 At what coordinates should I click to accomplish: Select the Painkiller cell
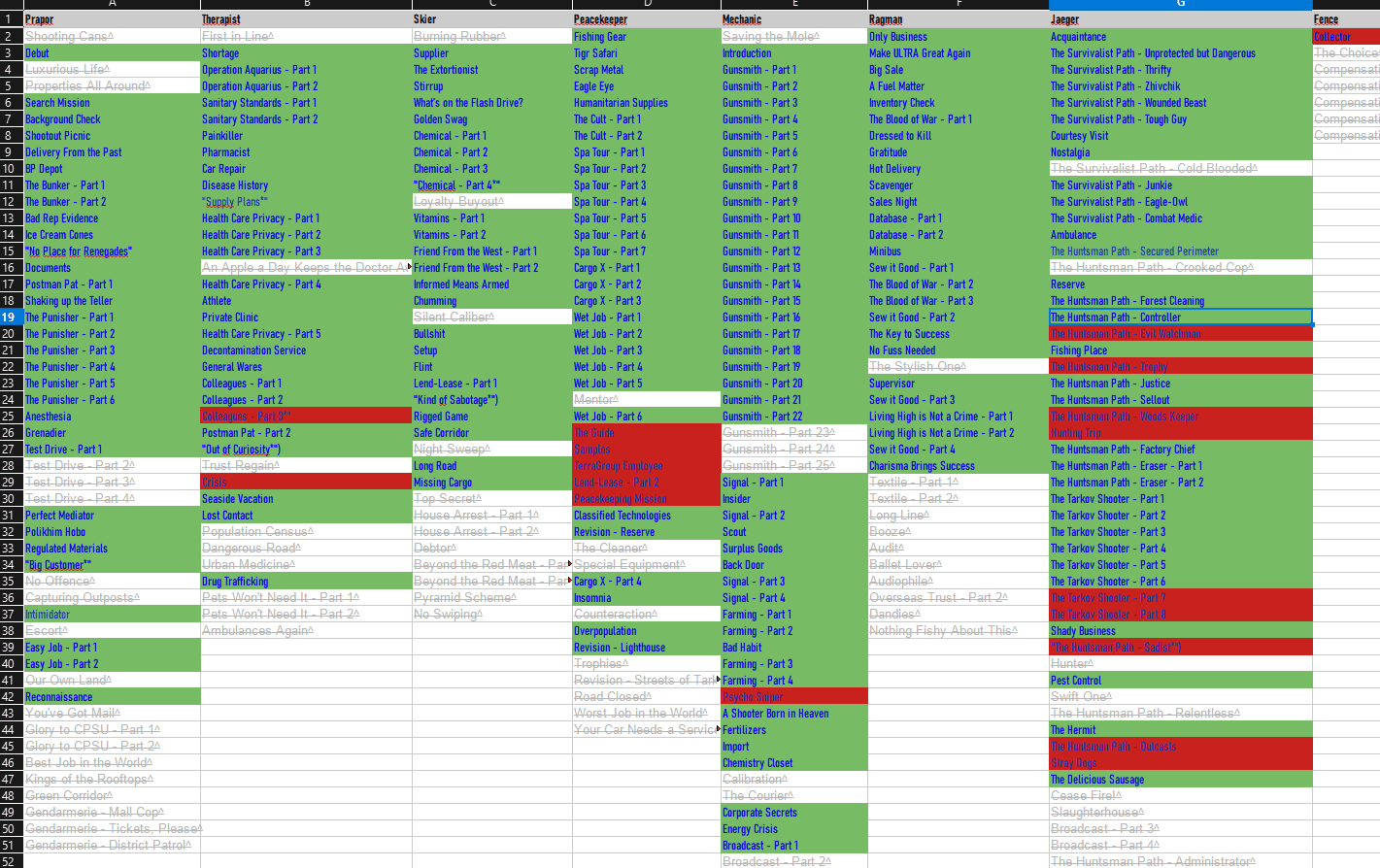(306, 136)
